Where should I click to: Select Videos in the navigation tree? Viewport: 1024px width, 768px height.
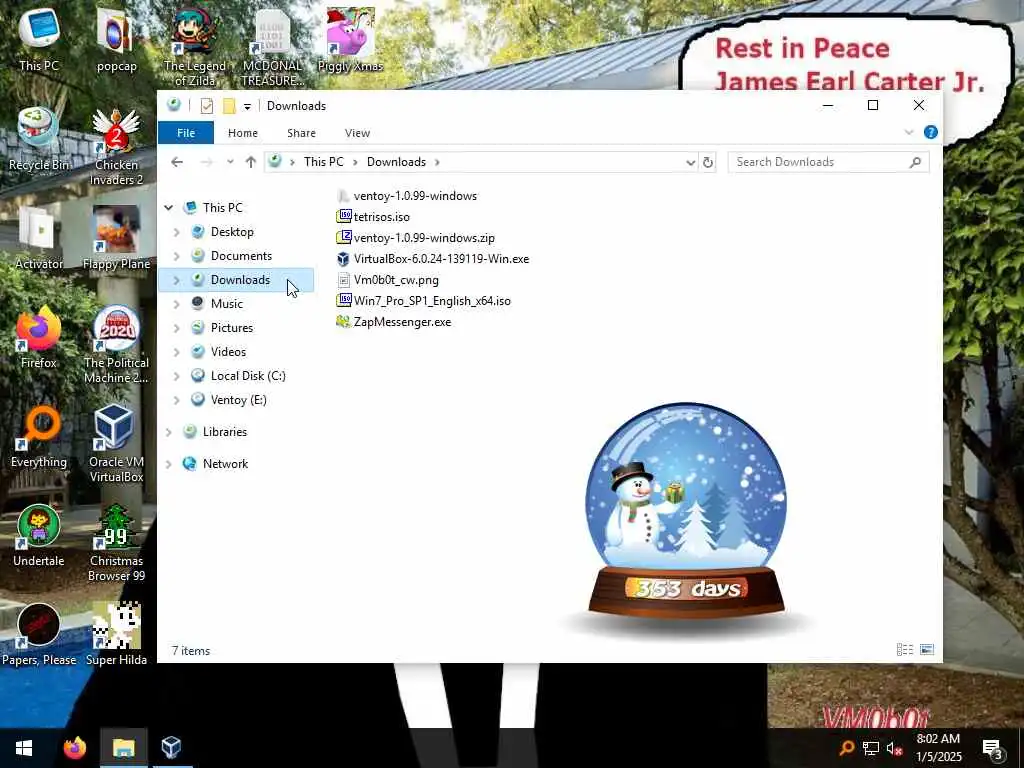tap(229, 352)
